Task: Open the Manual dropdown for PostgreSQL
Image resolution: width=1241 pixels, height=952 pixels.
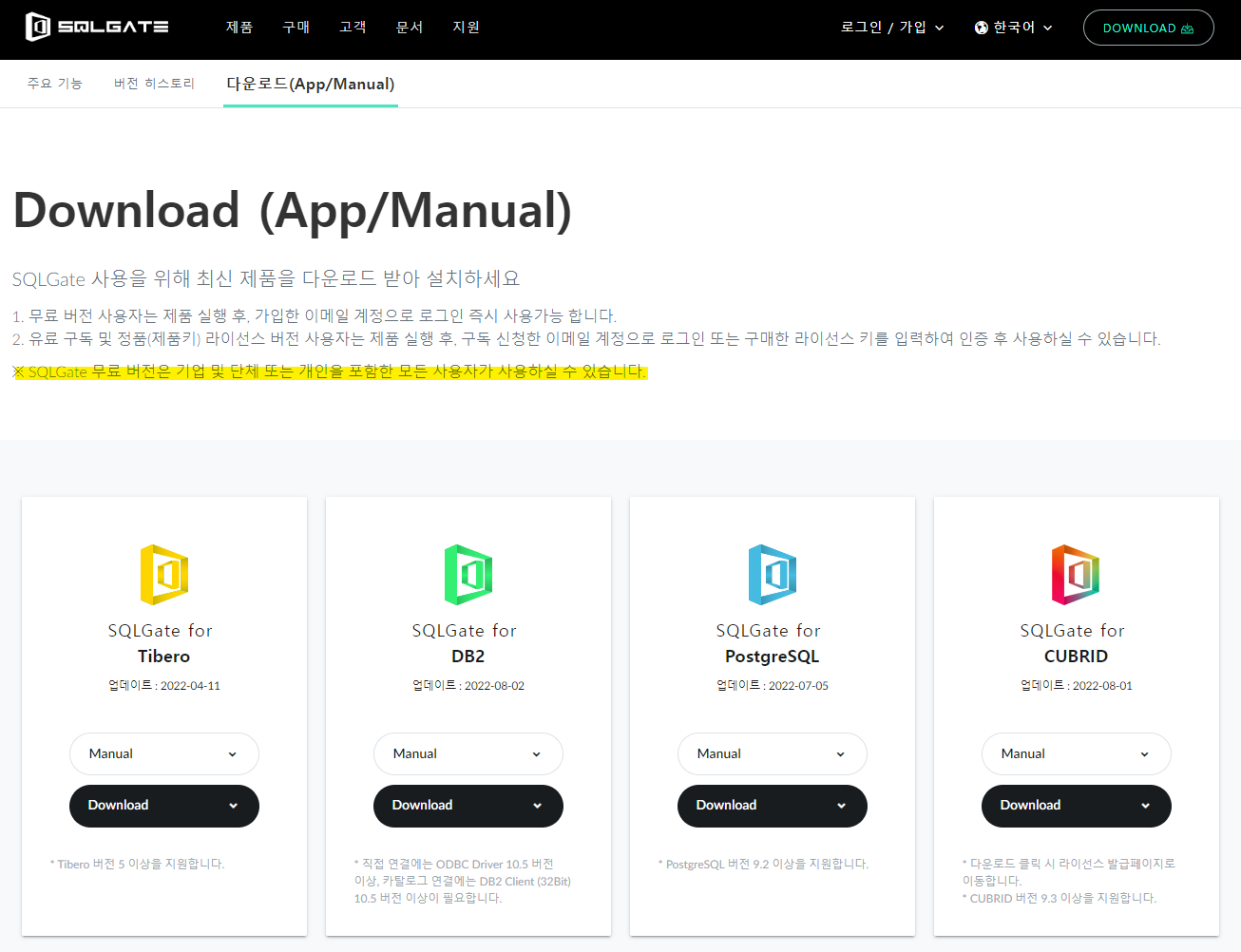Action: [x=773, y=753]
